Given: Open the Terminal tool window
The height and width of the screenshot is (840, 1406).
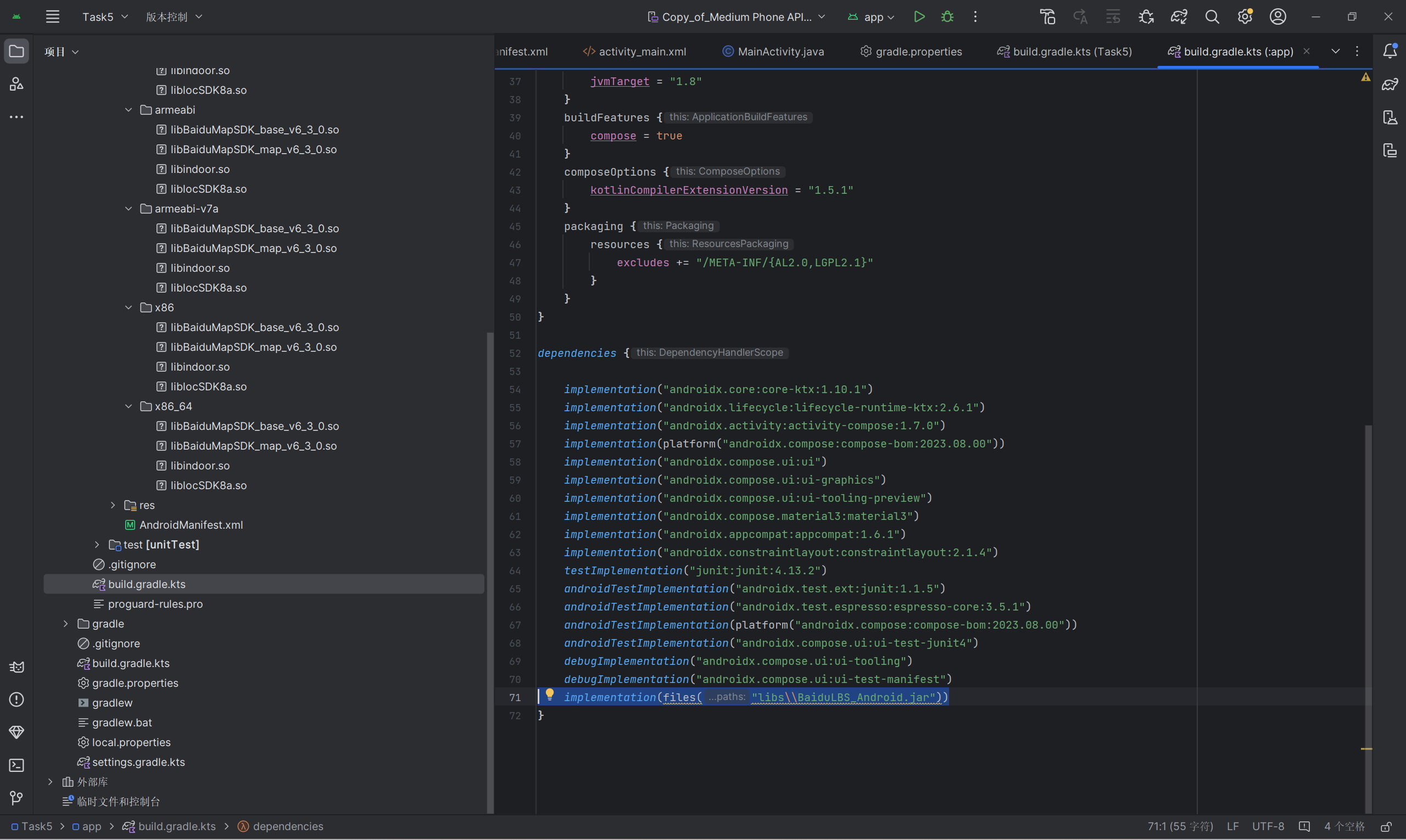Looking at the screenshot, I should (16, 765).
